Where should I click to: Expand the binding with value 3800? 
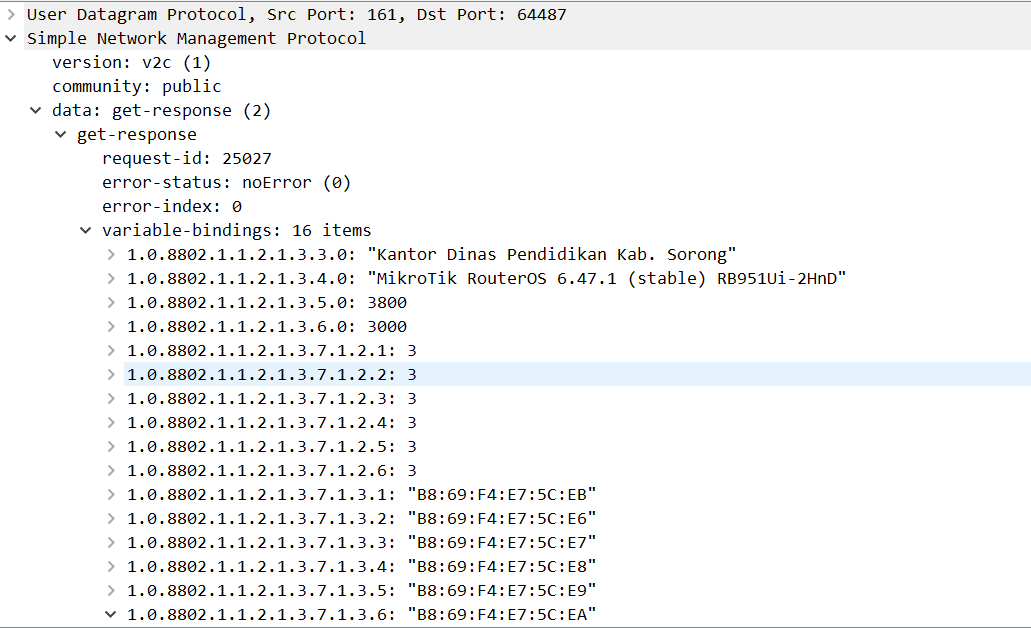click(110, 302)
